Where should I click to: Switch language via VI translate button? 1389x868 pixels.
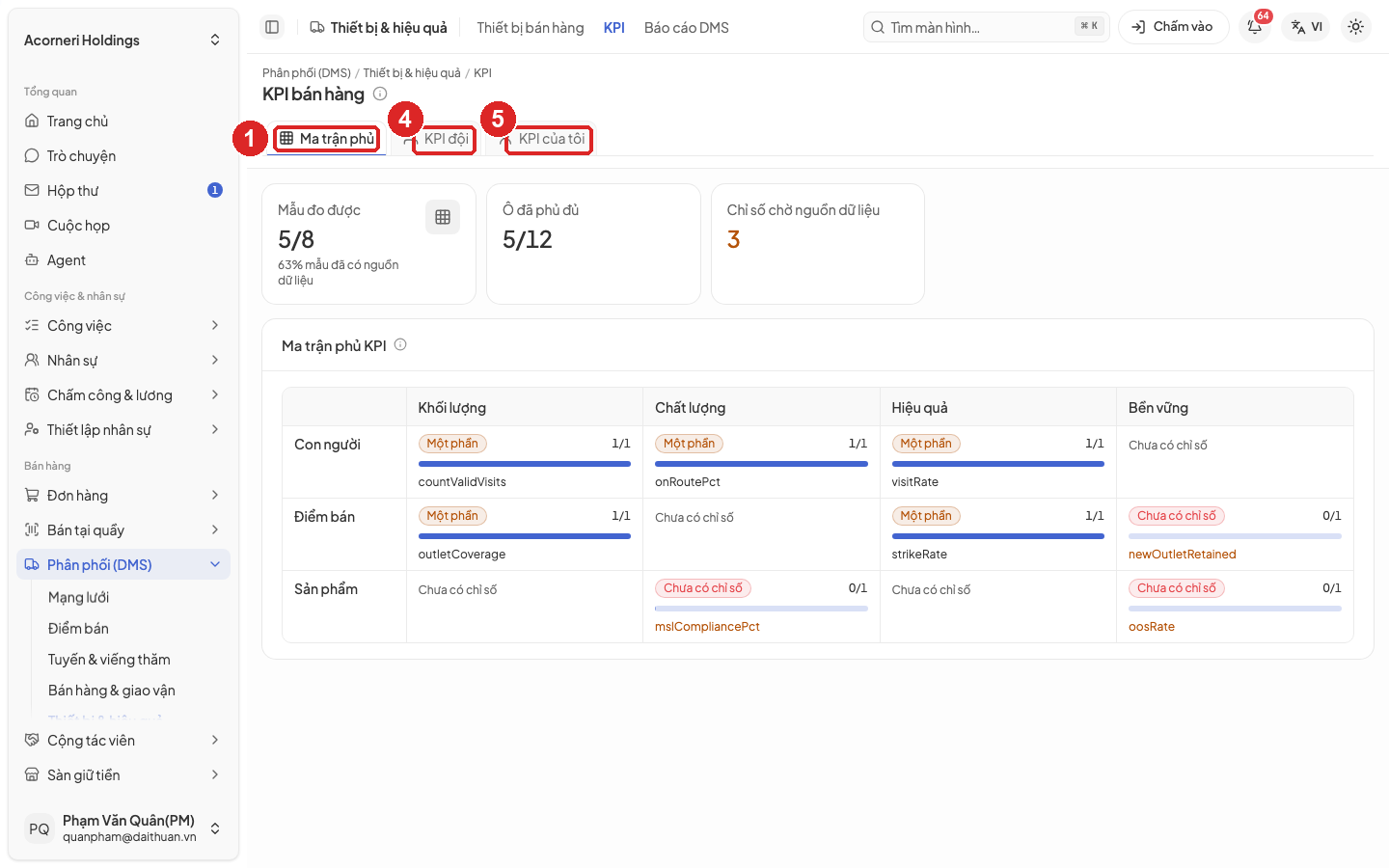pos(1306,27)
